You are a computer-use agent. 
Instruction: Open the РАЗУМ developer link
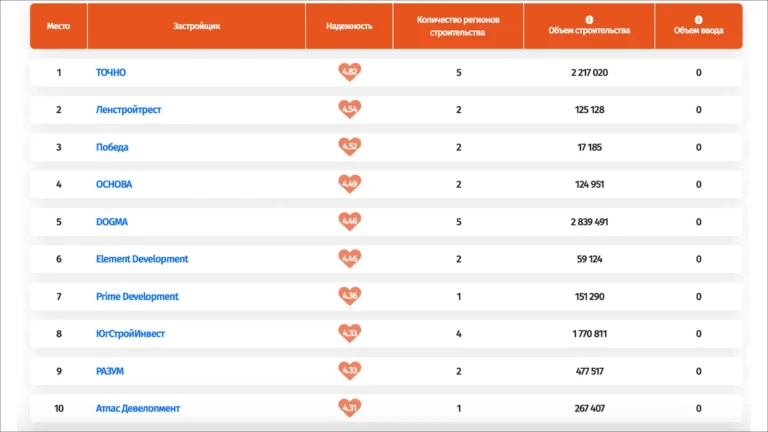[110, 371]
